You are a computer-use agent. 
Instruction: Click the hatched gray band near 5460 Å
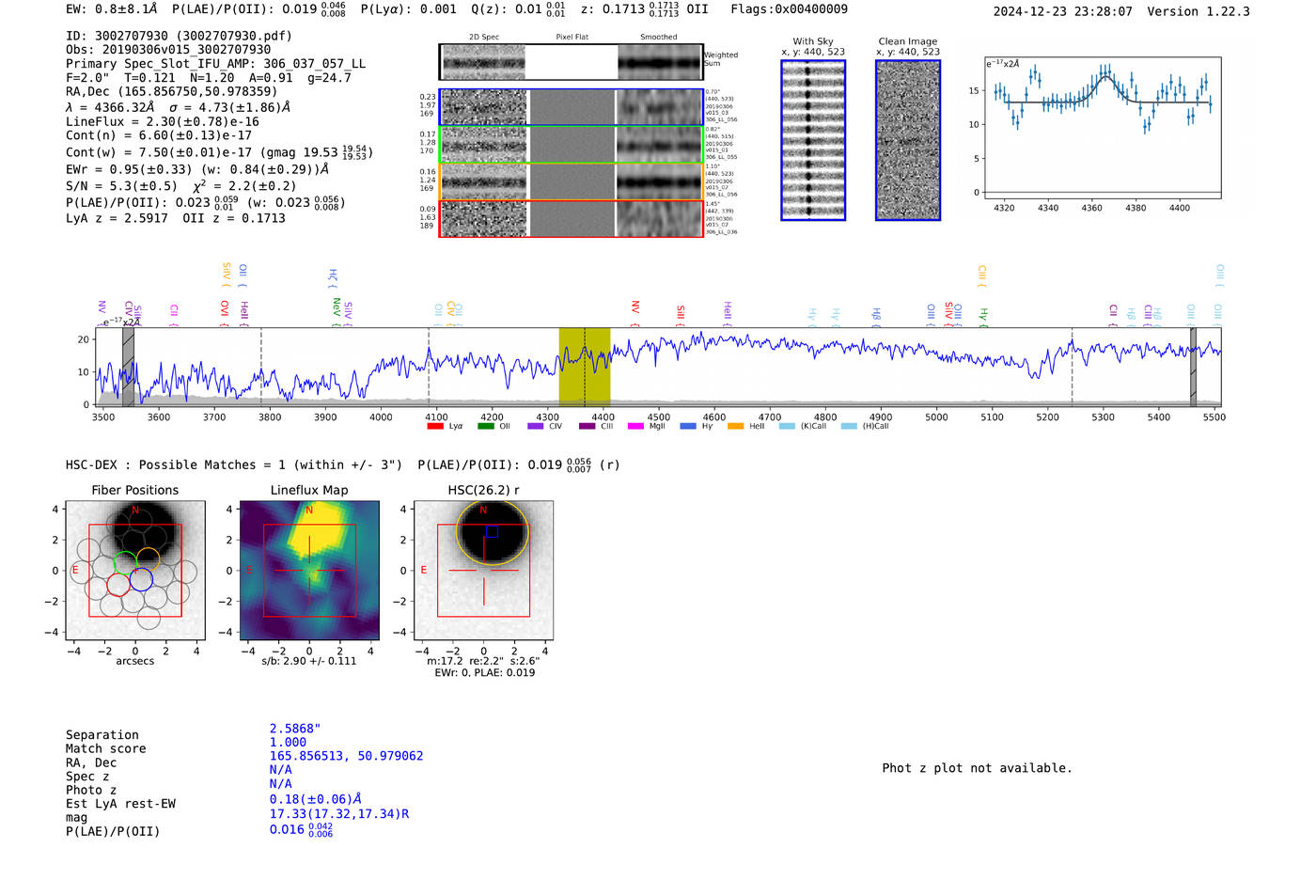click(x=1193, y=367)
